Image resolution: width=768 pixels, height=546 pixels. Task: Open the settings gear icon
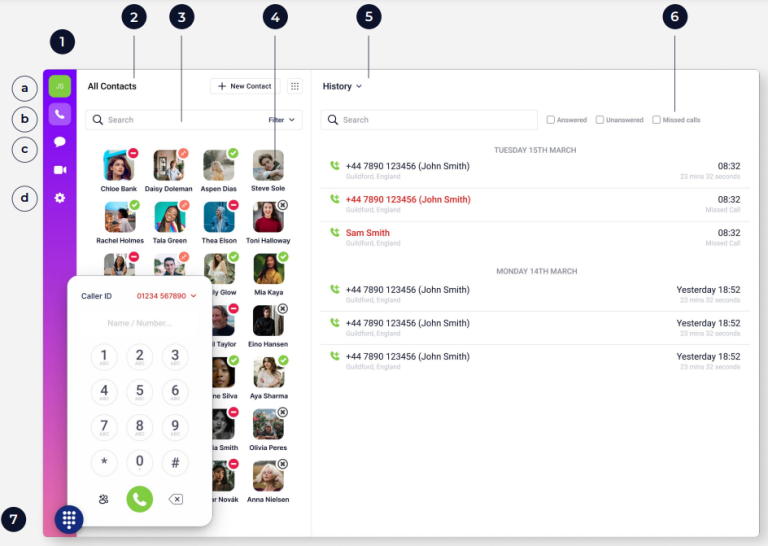(x=60, y=198)
